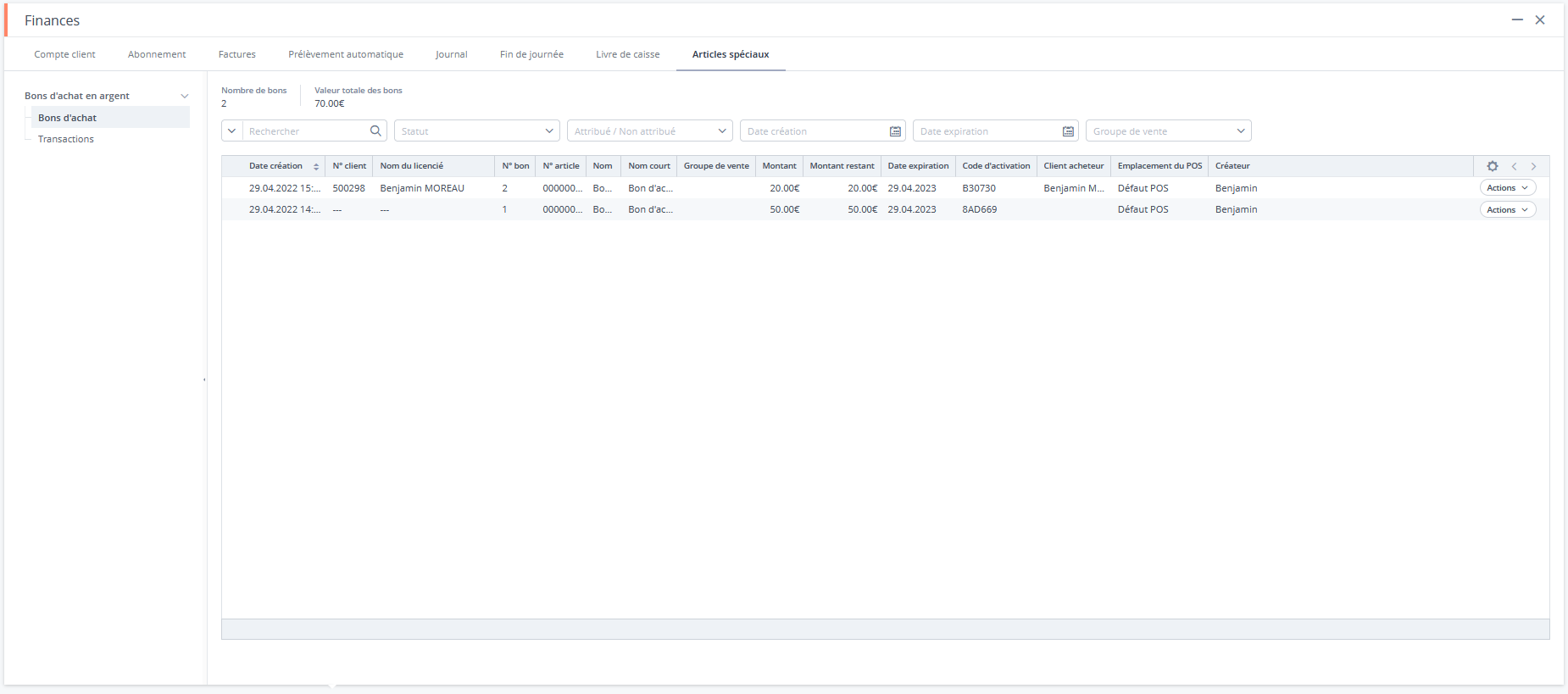The image size is (1568, 694).
Task: Minimize the Finances window
Action: pos(1517,19)
